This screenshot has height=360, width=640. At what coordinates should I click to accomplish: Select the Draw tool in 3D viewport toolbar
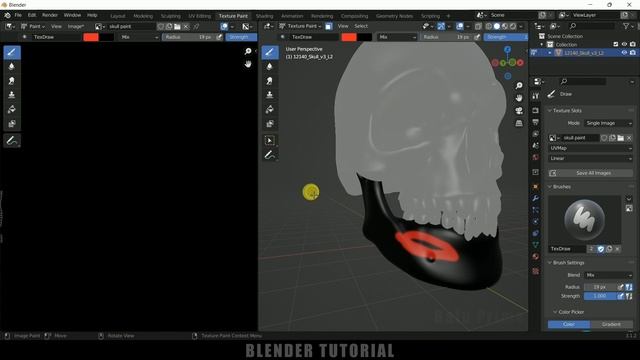[270, 52]
